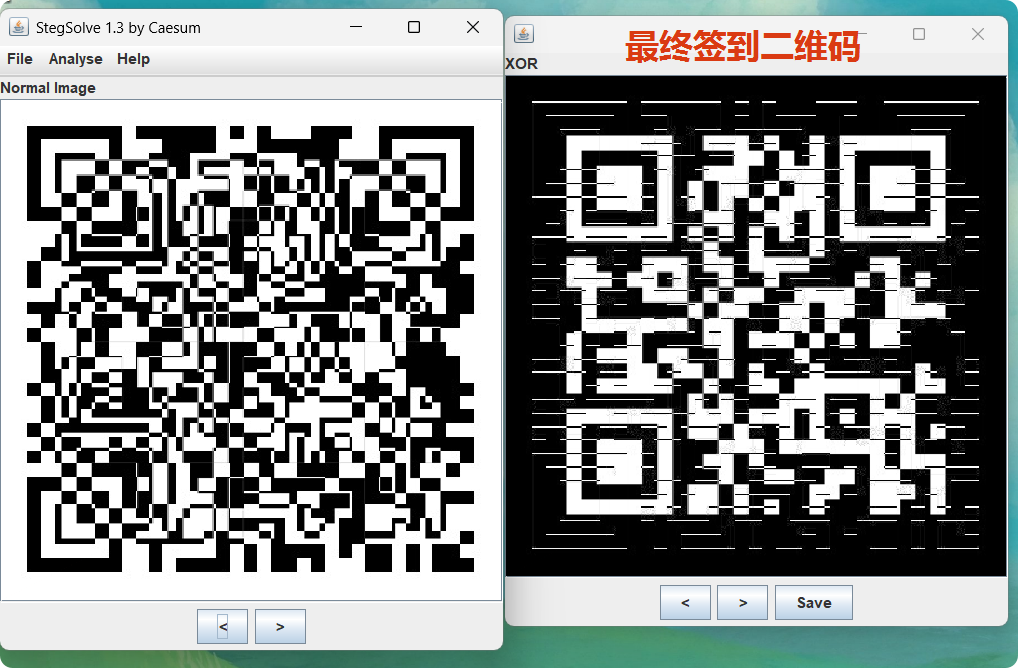Viewport: 1018px width, 668px height.
Task: Save the XOR combined image
Action: point(813,602)
